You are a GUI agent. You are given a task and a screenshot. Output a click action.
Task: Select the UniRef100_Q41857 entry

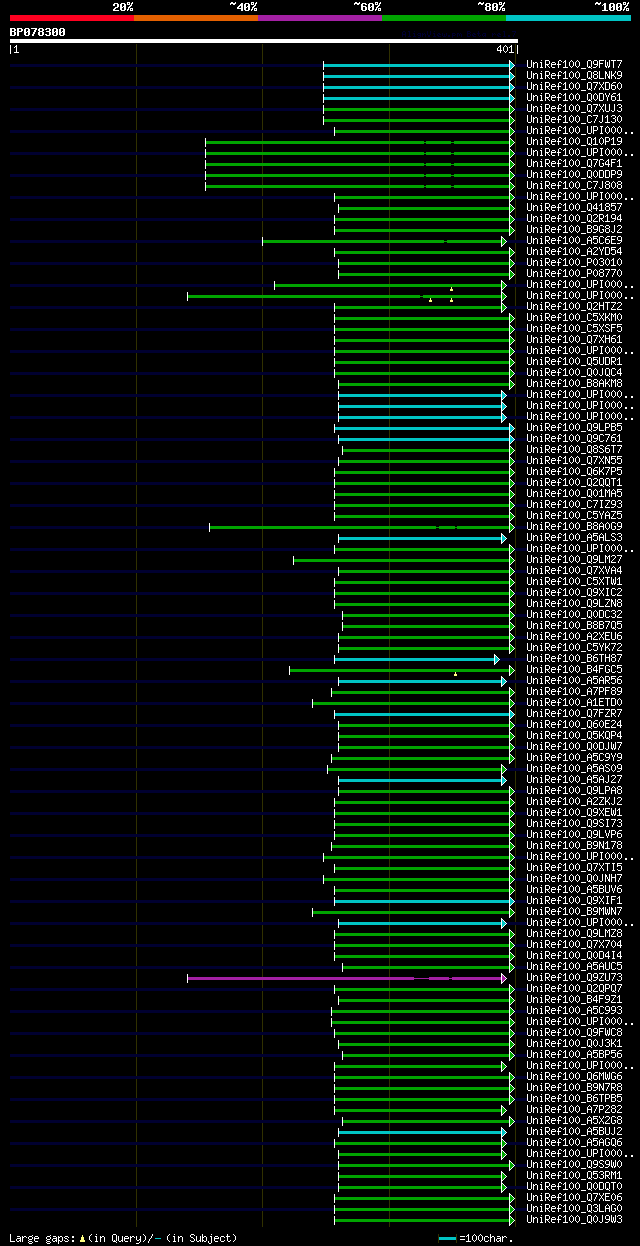point(574,207)
